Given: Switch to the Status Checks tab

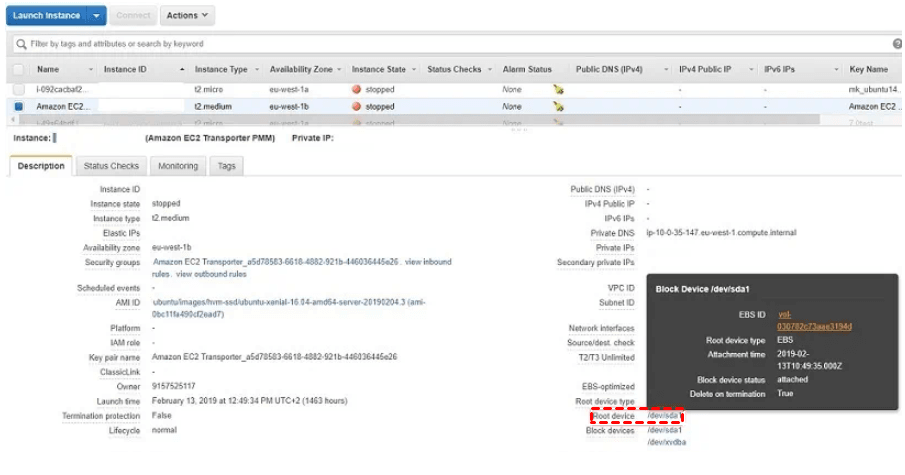Looking at the screenshot, I should pyautogui.click(x=111, y=166).
